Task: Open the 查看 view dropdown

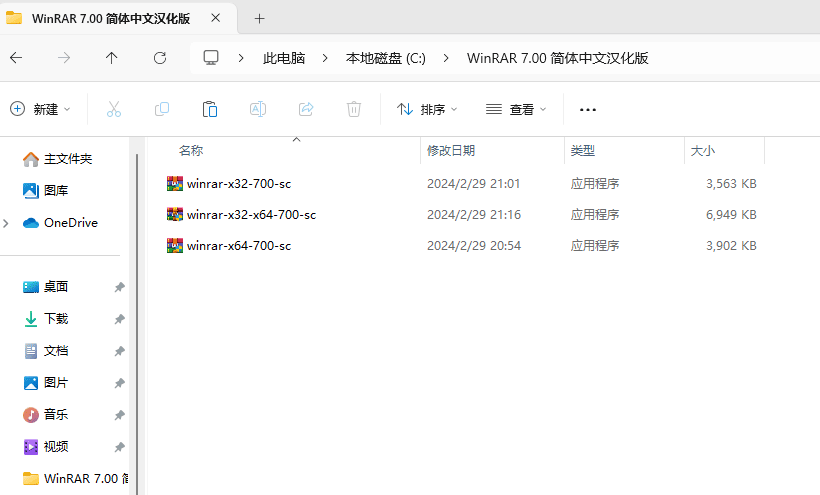Action: pyautogui.click(x=516, y=109)
